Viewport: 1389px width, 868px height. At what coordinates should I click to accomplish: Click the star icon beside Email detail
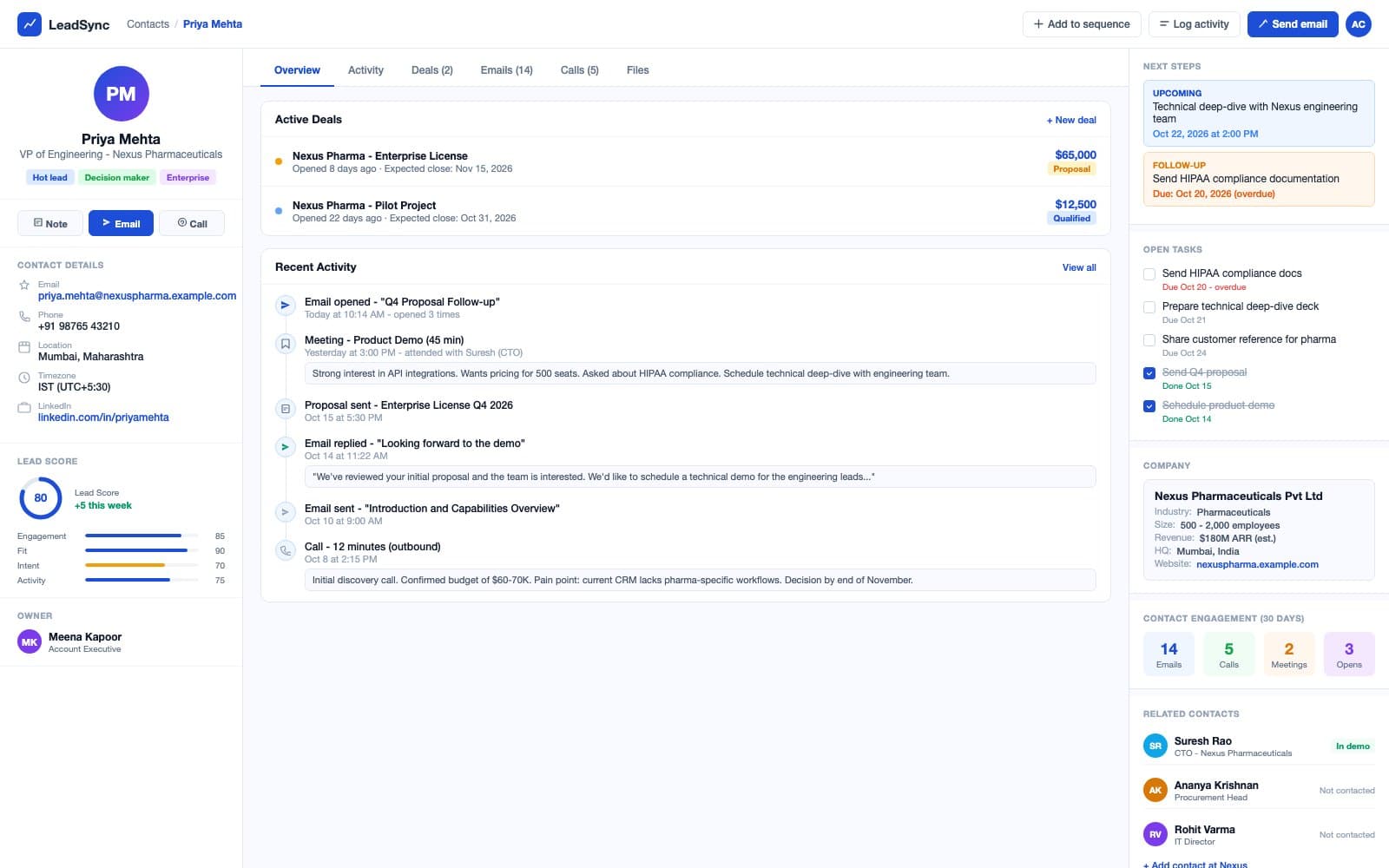tap(24, 285)
